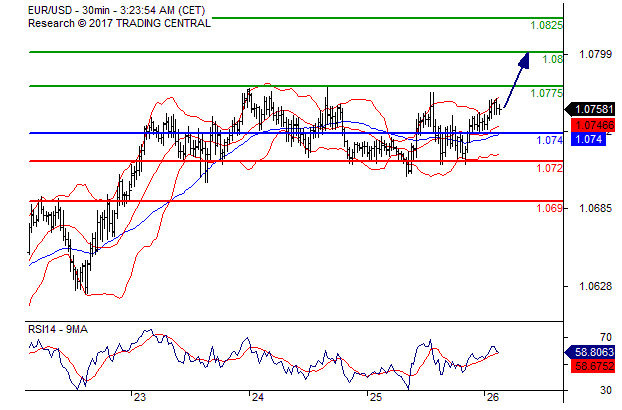This screenshot has height=410, width=622.
Task: Click the black current price tag 1.07581
Action: [x=590, y=109]
